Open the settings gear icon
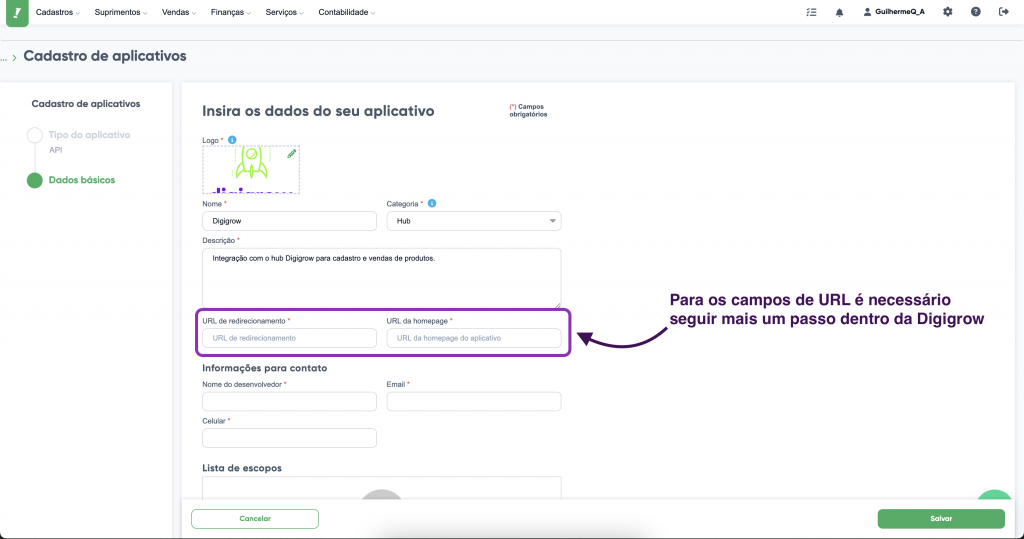Viewport: 1024px width, 539px height. [947, 12]
